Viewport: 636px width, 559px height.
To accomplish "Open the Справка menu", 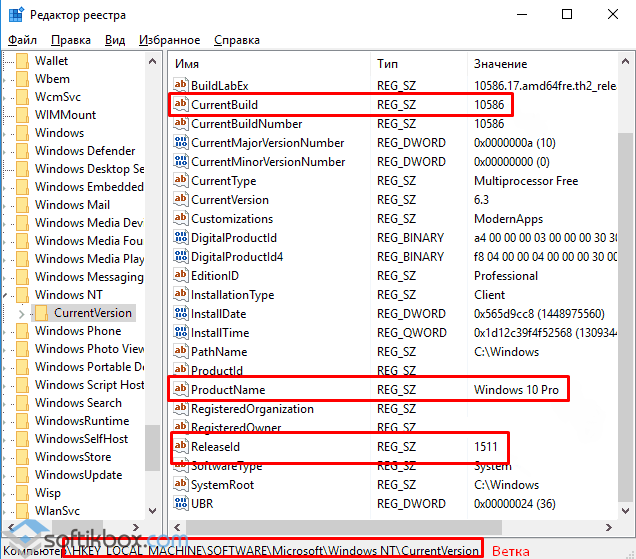I will (236, 40).
